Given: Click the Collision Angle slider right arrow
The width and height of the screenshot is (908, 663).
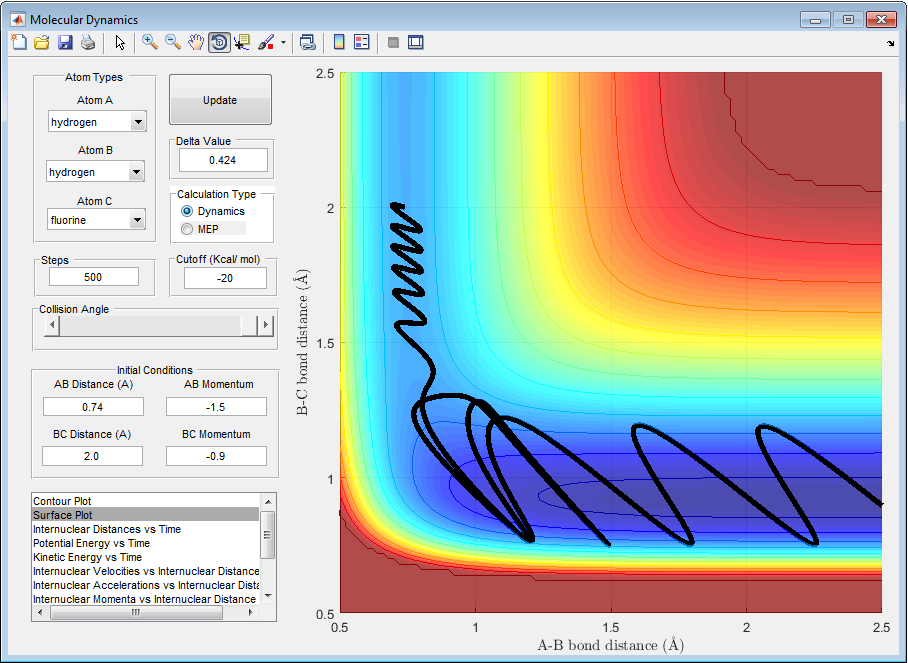Looking at the screenshot, I should pyautogui.click(x=265, y=325).
